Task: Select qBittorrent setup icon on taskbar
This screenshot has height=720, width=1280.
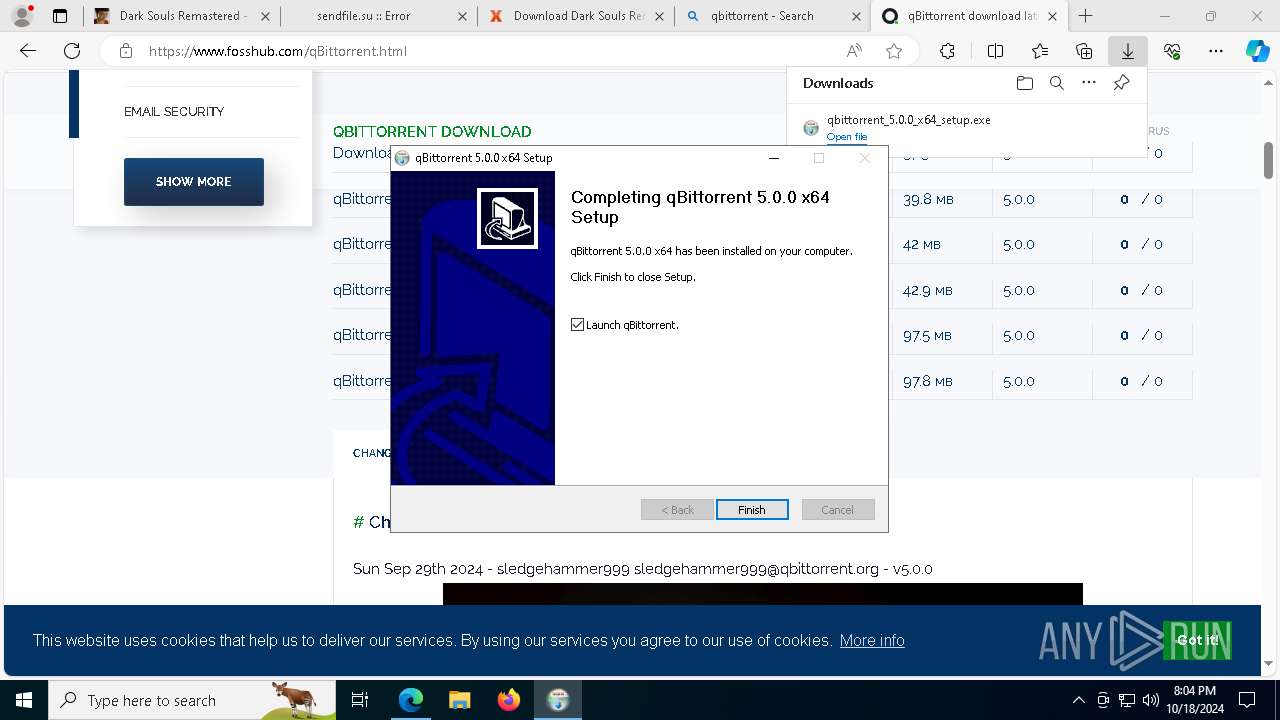Action: 558,700
